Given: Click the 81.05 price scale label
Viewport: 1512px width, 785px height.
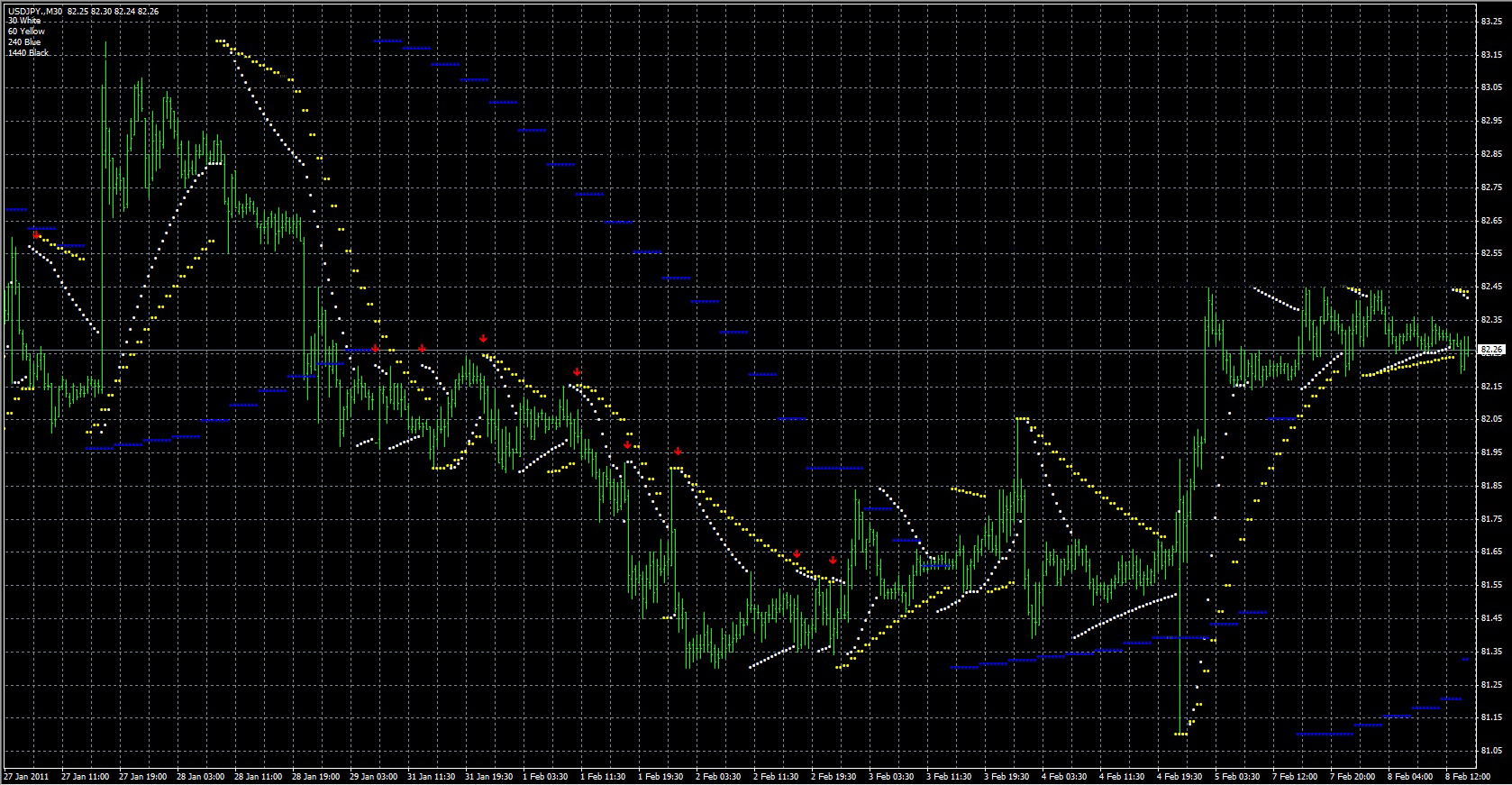Looking at the screenshot, I should click(1491, 751).
